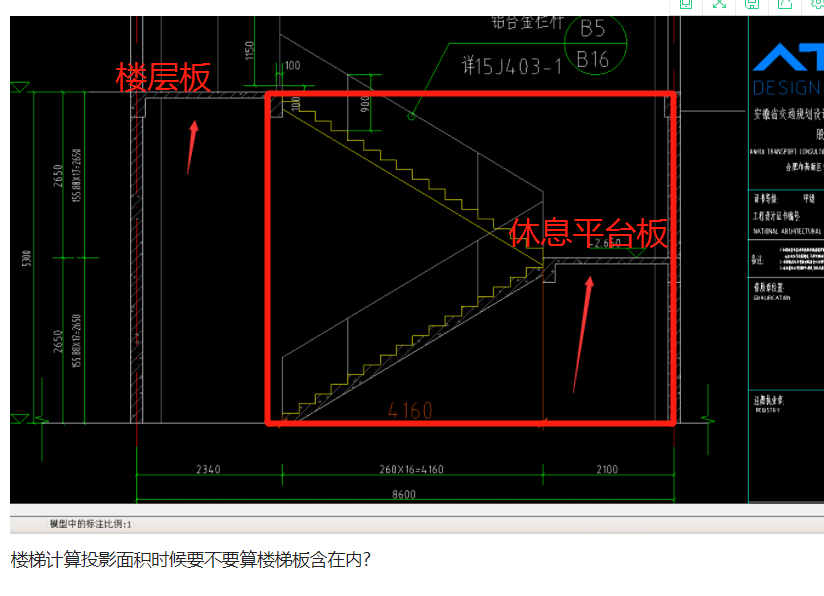Click the red 楼层板 annotation label
The height and width of the screenshot is (596, 824).
tap(163, 77)
